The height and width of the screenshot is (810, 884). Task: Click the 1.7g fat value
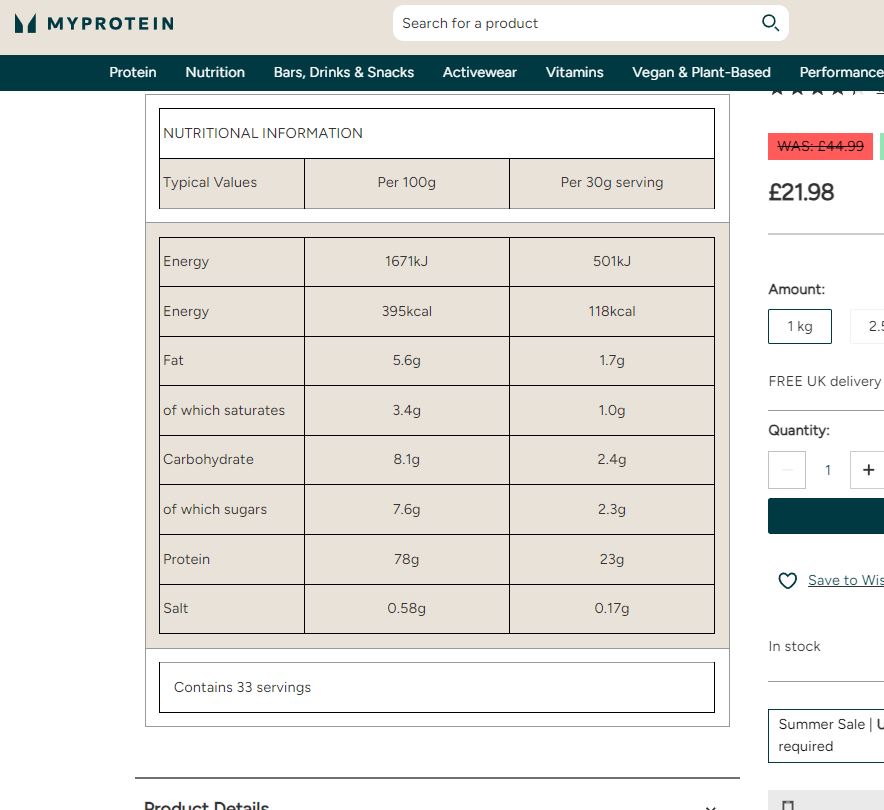point(612,361)
